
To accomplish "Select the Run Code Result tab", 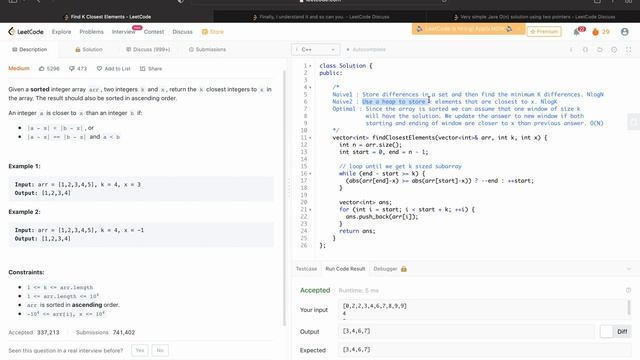I will point(345,269).
